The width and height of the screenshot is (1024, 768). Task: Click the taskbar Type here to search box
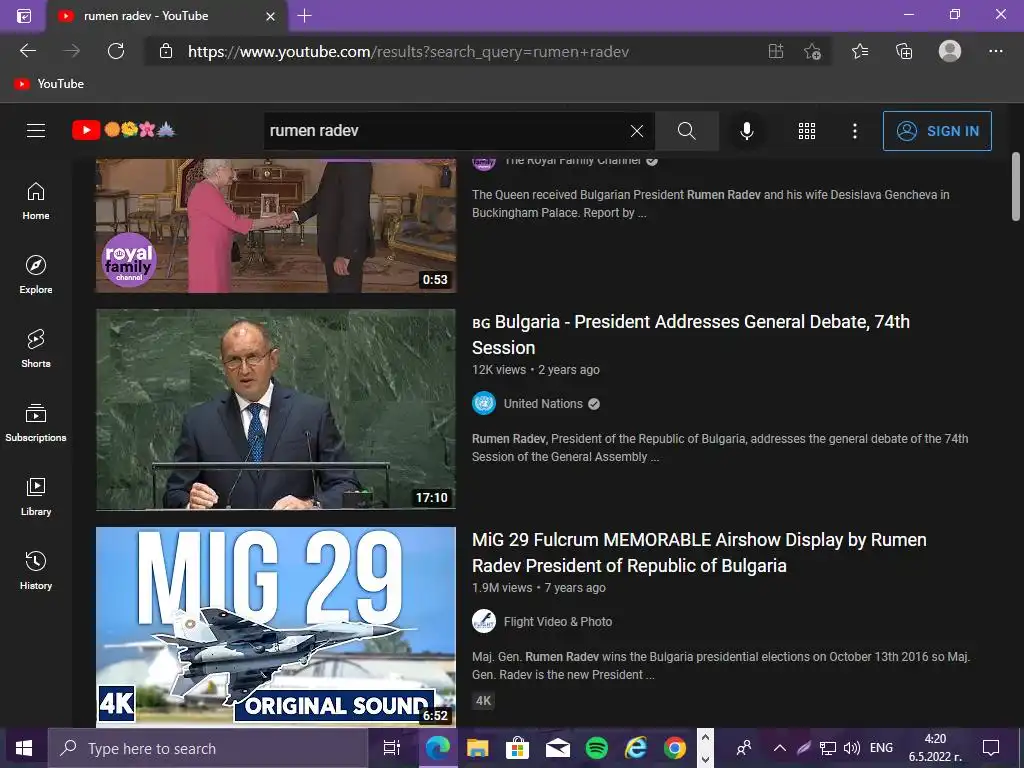208,748
